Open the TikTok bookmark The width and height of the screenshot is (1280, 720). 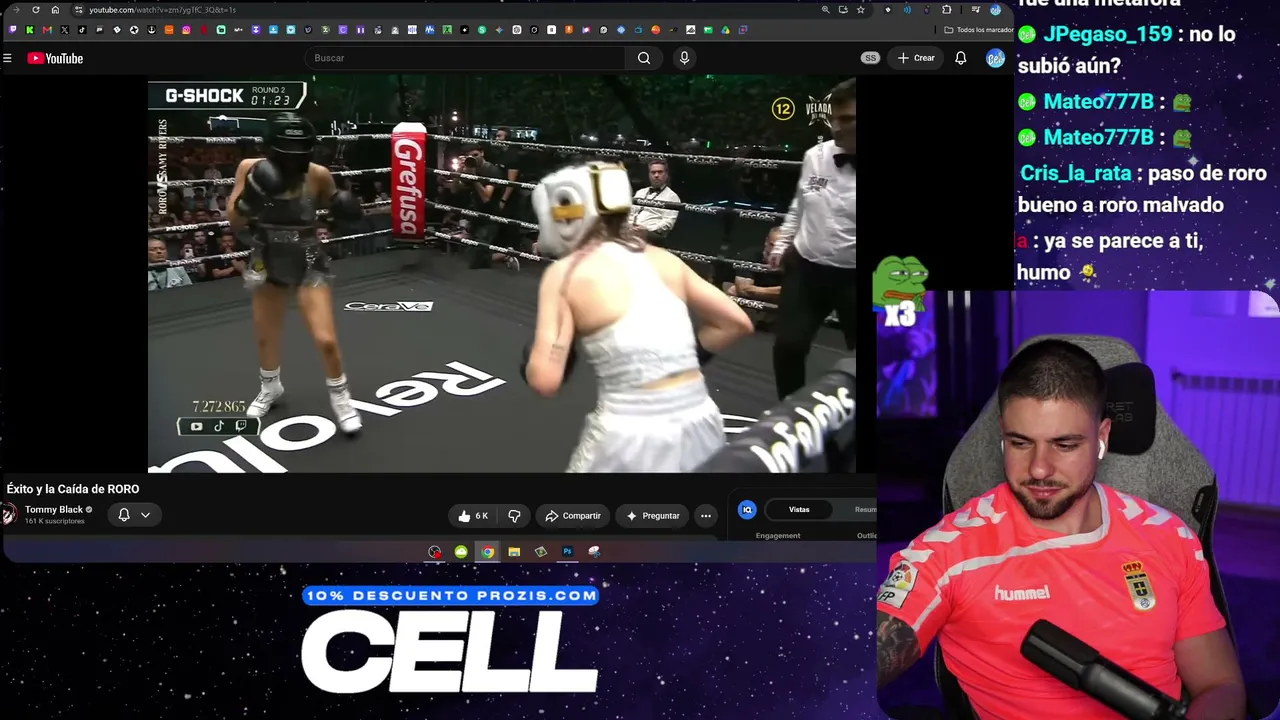(x=82, y=30)
